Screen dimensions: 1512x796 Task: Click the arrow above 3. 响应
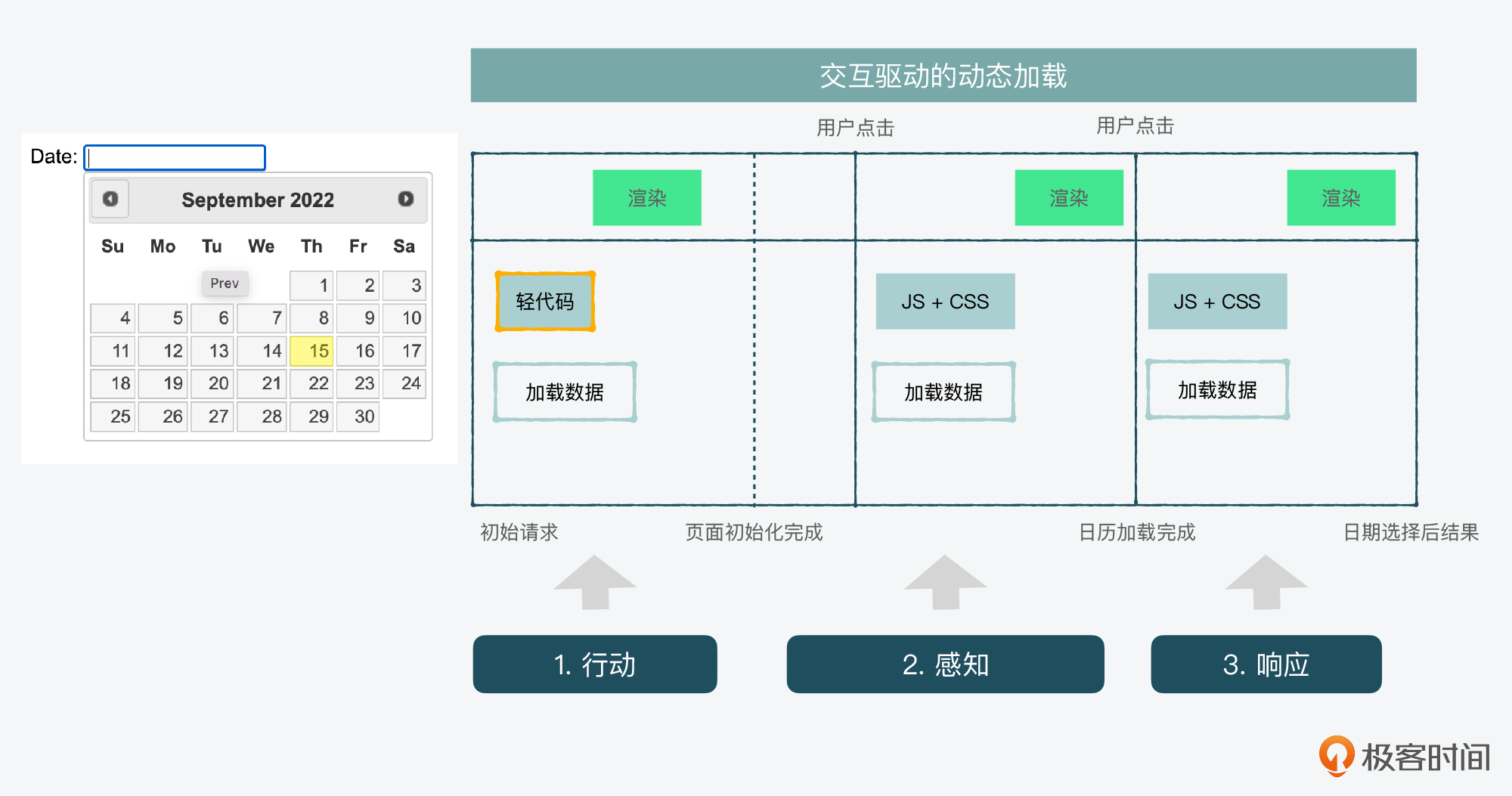(x=1266, y=582)
